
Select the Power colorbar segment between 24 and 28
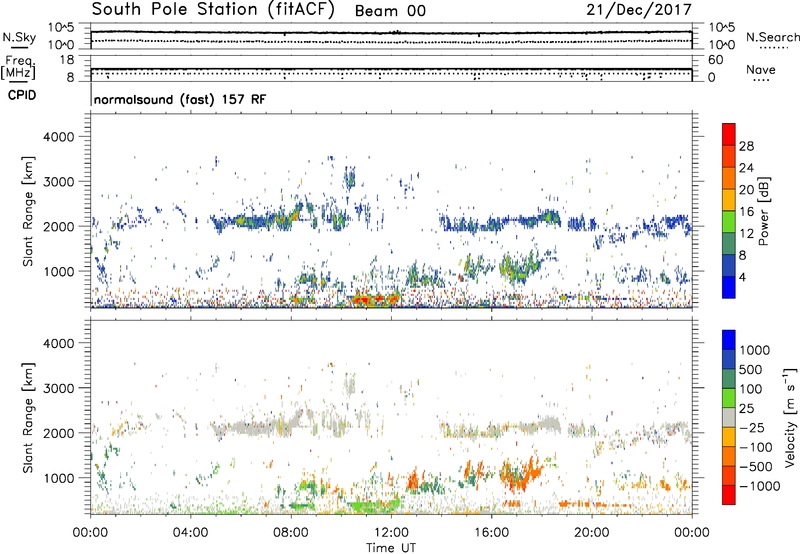(x=729, y=157)
